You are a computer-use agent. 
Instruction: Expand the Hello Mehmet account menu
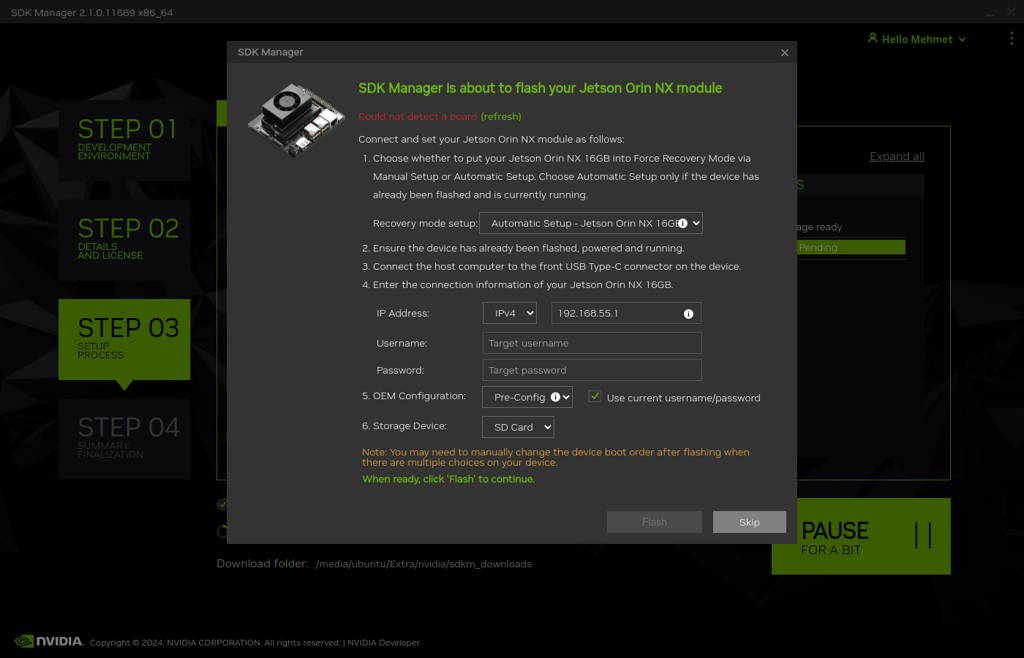(917, 39)
